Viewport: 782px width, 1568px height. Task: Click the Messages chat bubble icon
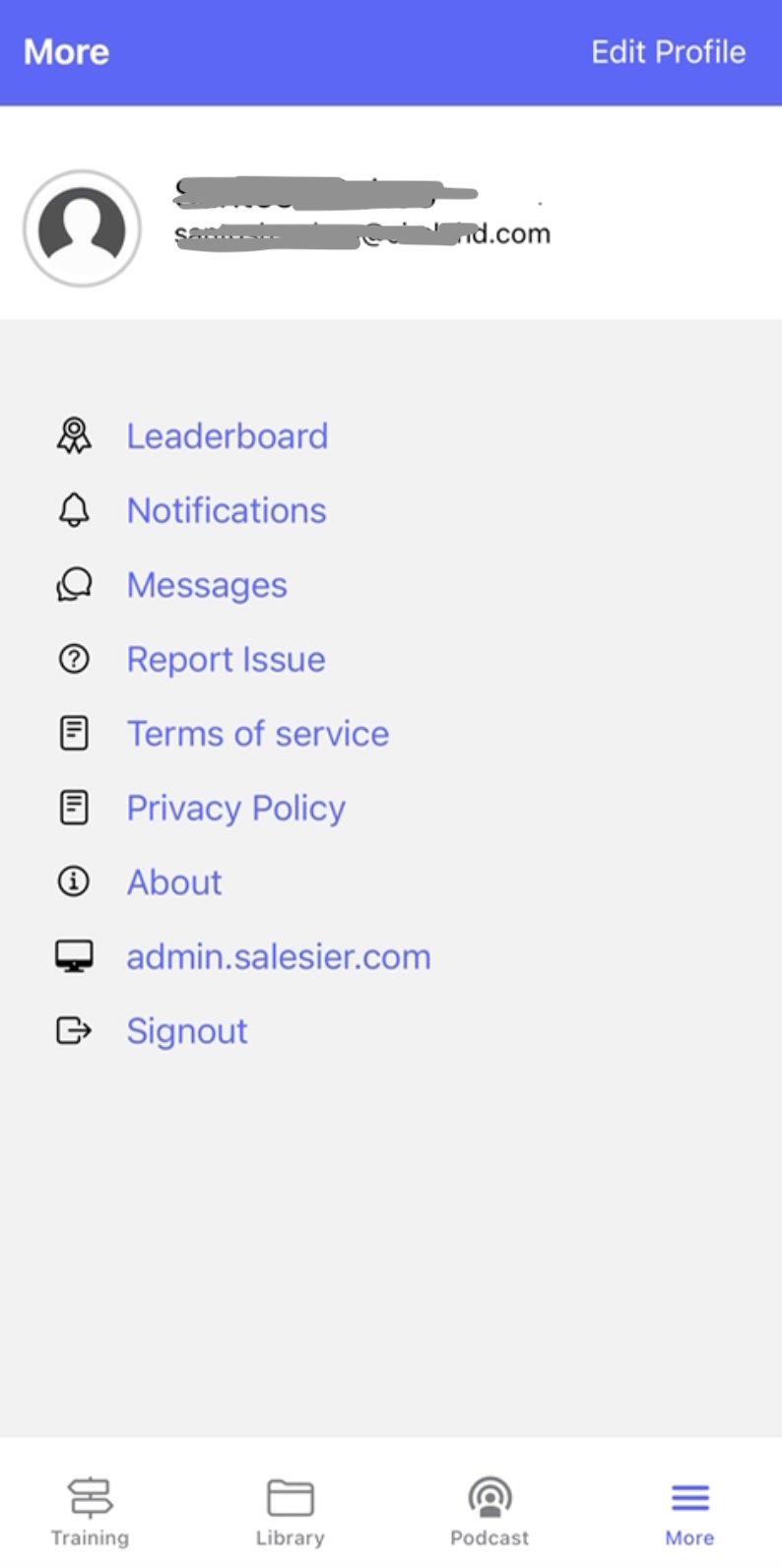(x=74, y=585)
